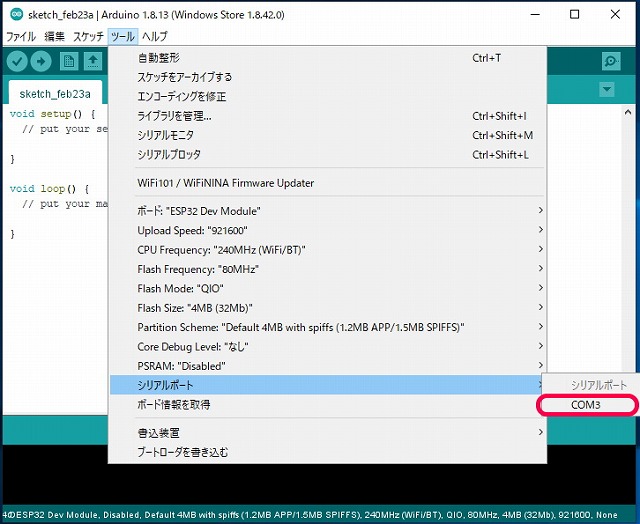Launch WiFi101 / WiFiNINA Firmware Updater

(327, 183)
